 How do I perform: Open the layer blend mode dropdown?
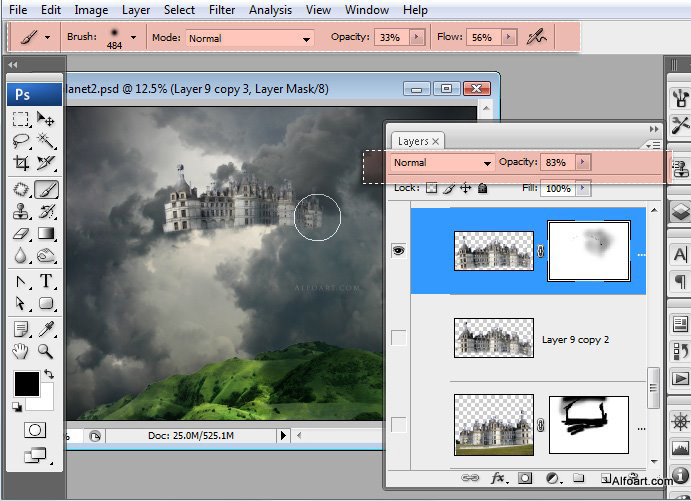[x=442, y=163]
